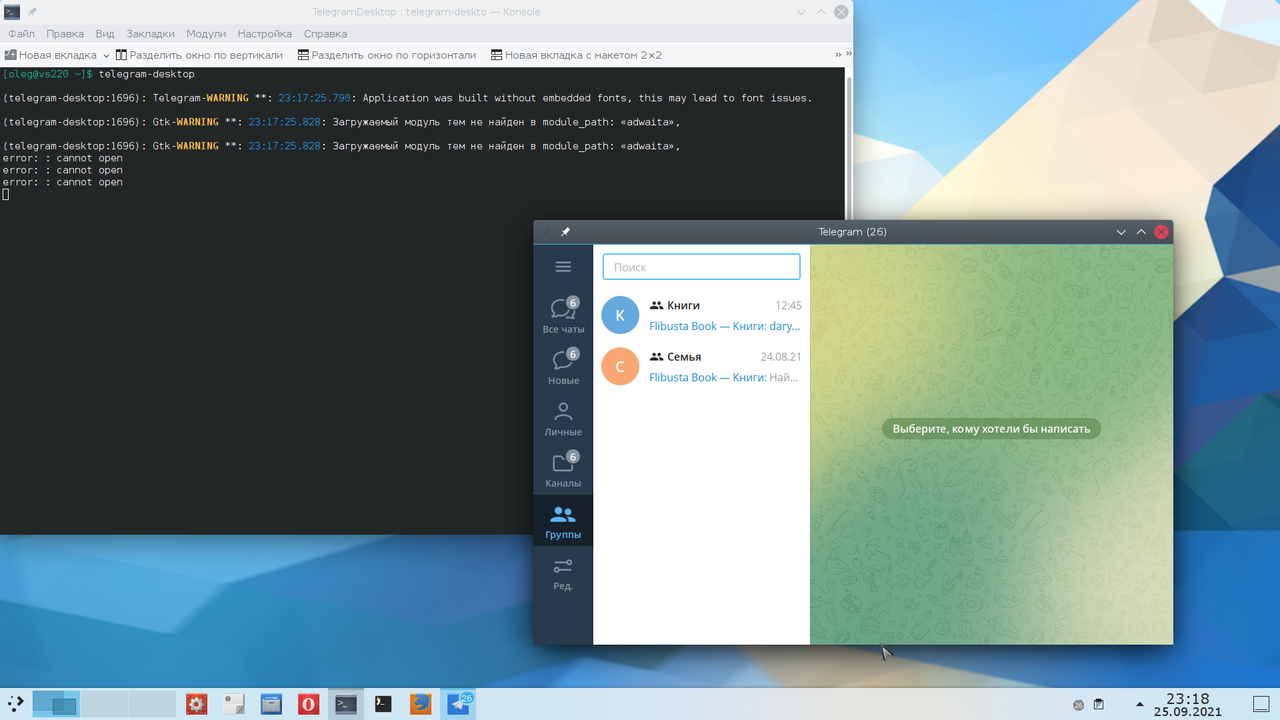Click the Telegram tray icon showing 26

click(x=1078, y=705)
